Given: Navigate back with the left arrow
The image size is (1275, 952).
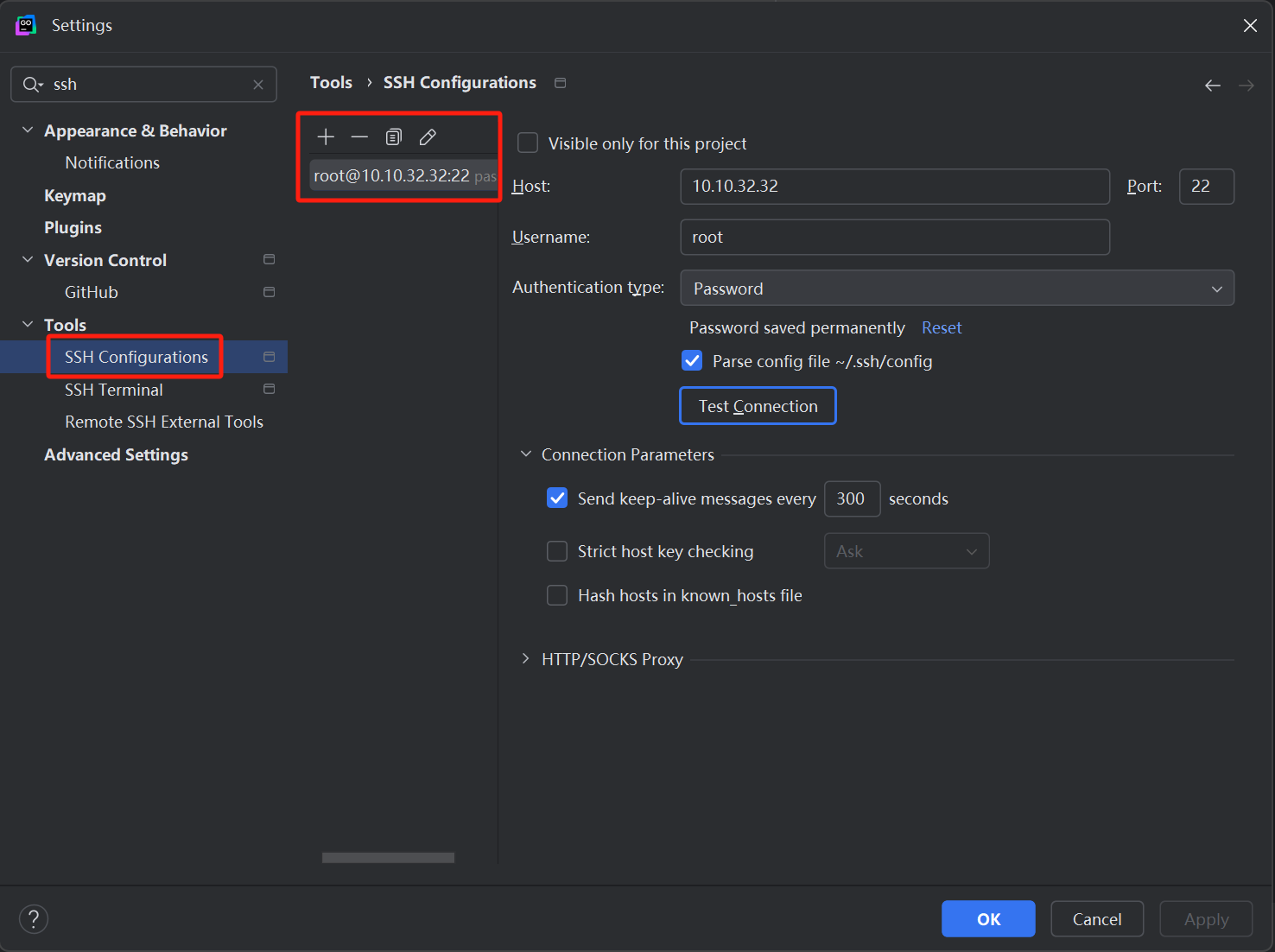Looking at the screenshot, I should pyautogui.click(x=1213, y=85).
